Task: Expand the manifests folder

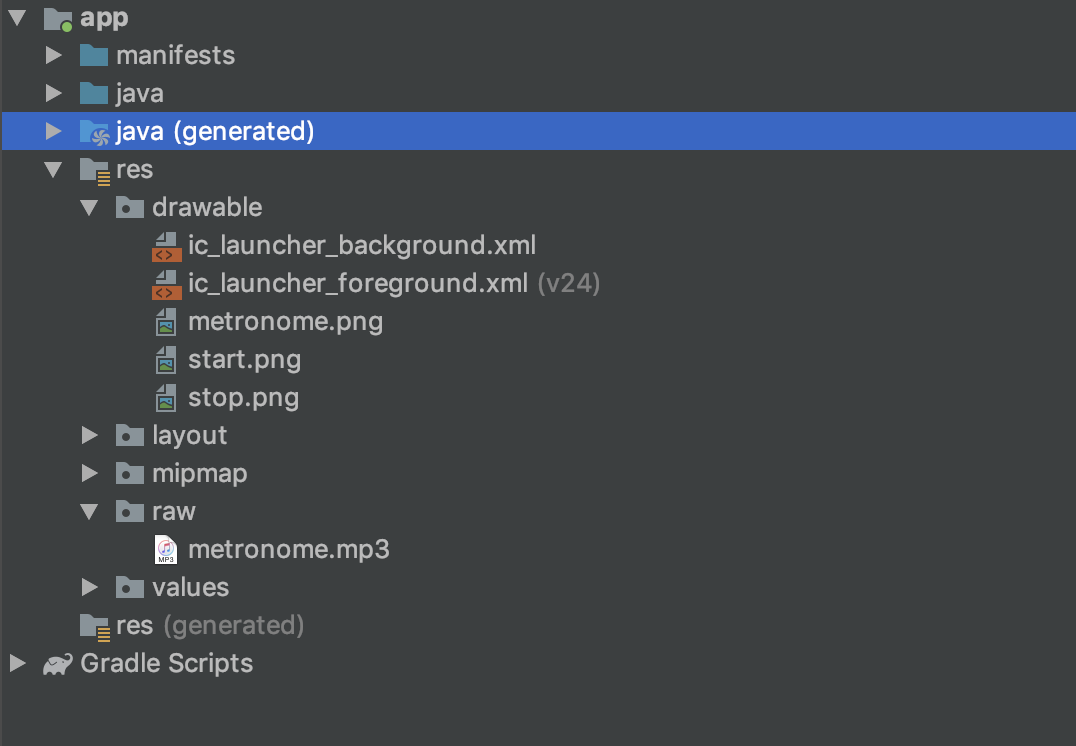Action: [54, 55]
